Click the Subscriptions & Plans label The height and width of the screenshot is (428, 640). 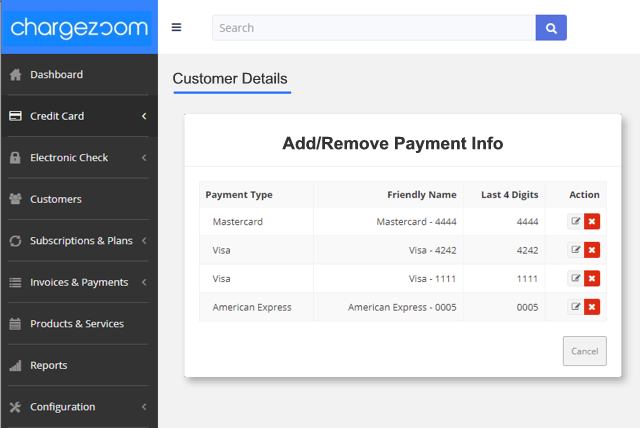(x=81, y=241)
